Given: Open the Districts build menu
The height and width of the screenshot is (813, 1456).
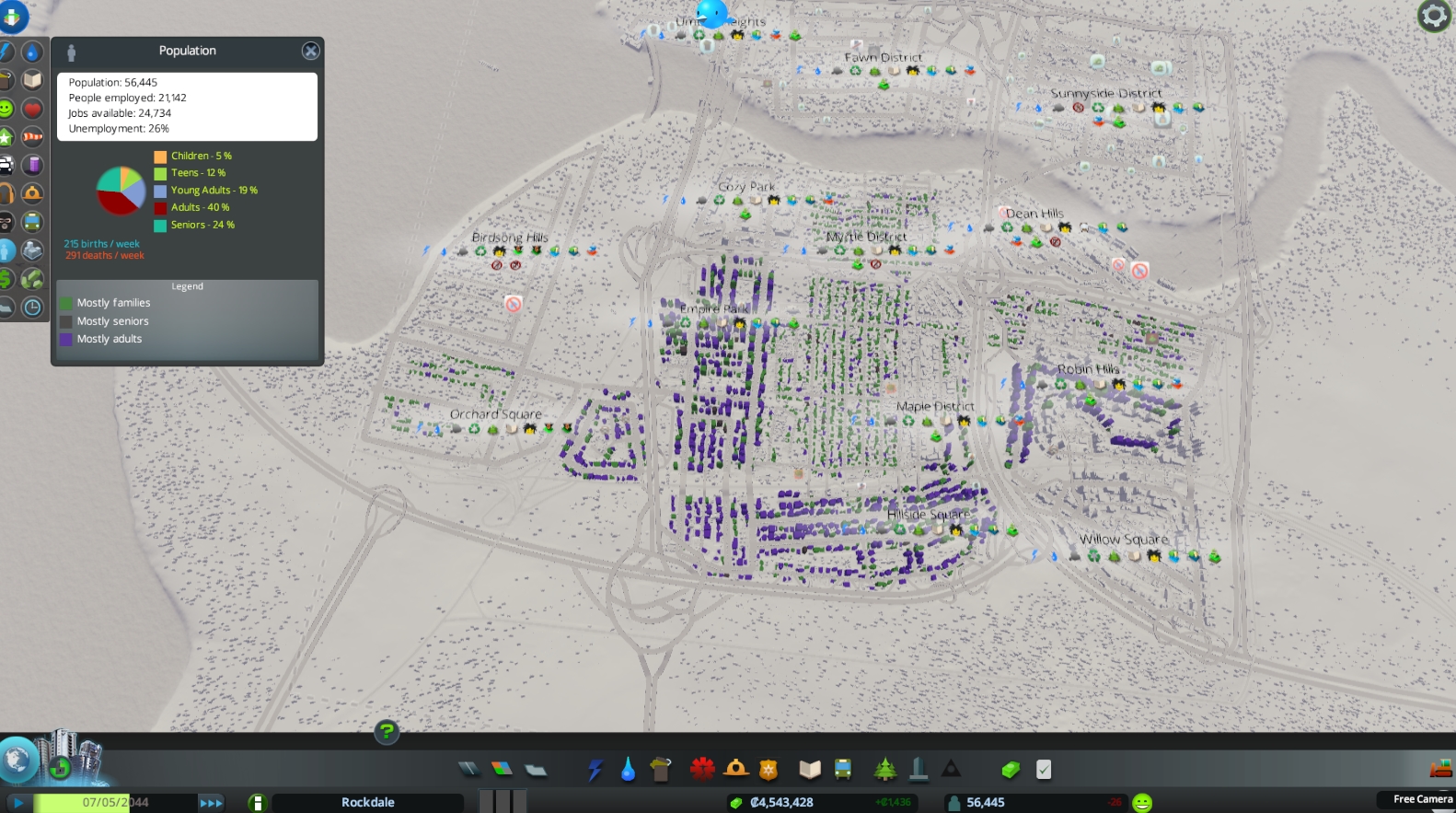Looking at the screenshot, I should click(536, 769).
